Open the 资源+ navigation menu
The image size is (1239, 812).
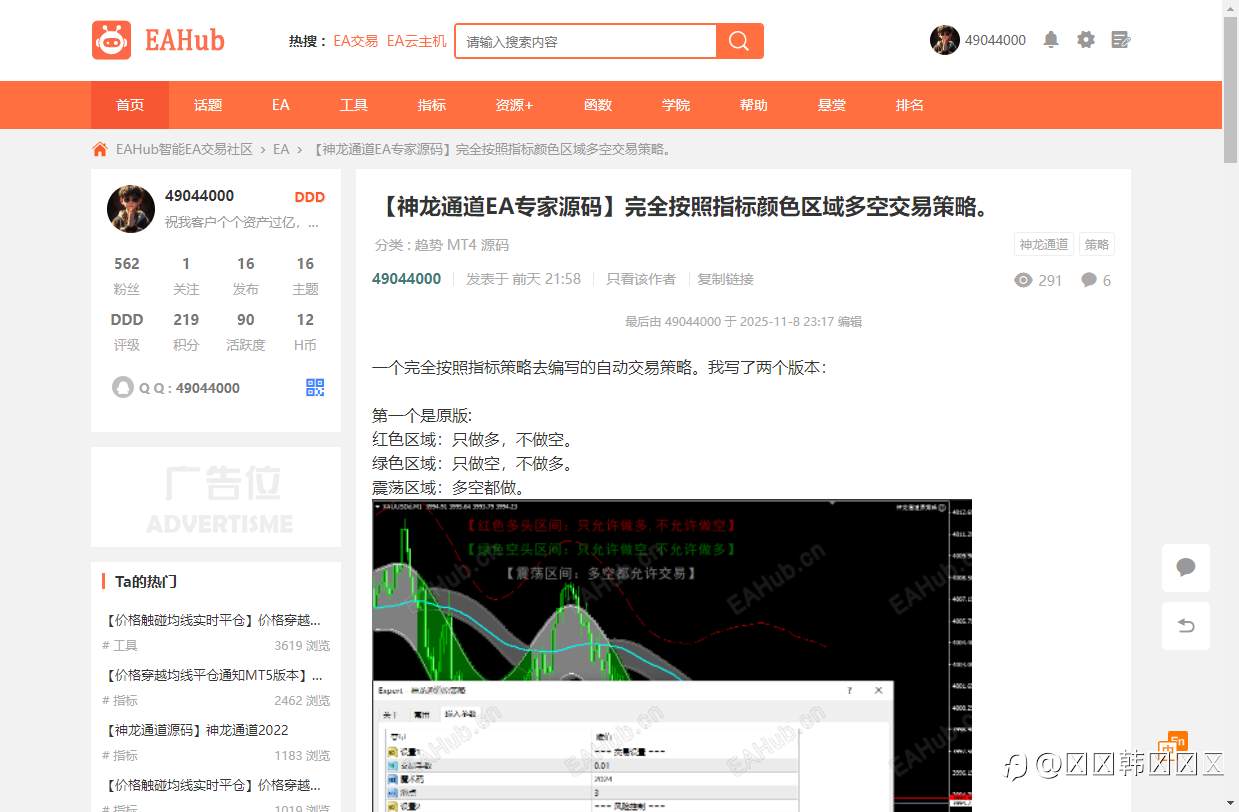coord(513,104)
